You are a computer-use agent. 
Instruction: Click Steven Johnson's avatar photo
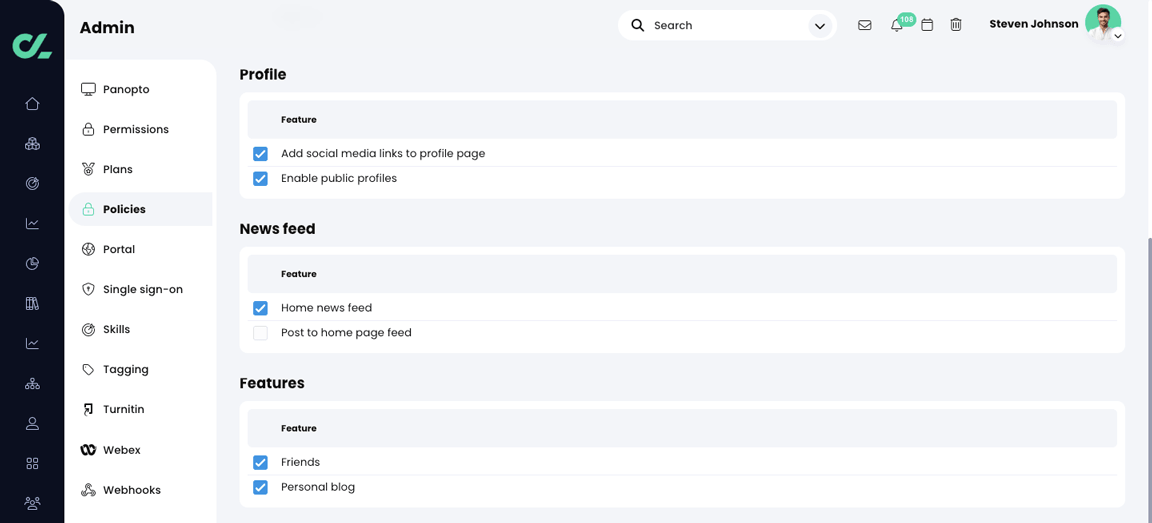tap(1103, 23)
